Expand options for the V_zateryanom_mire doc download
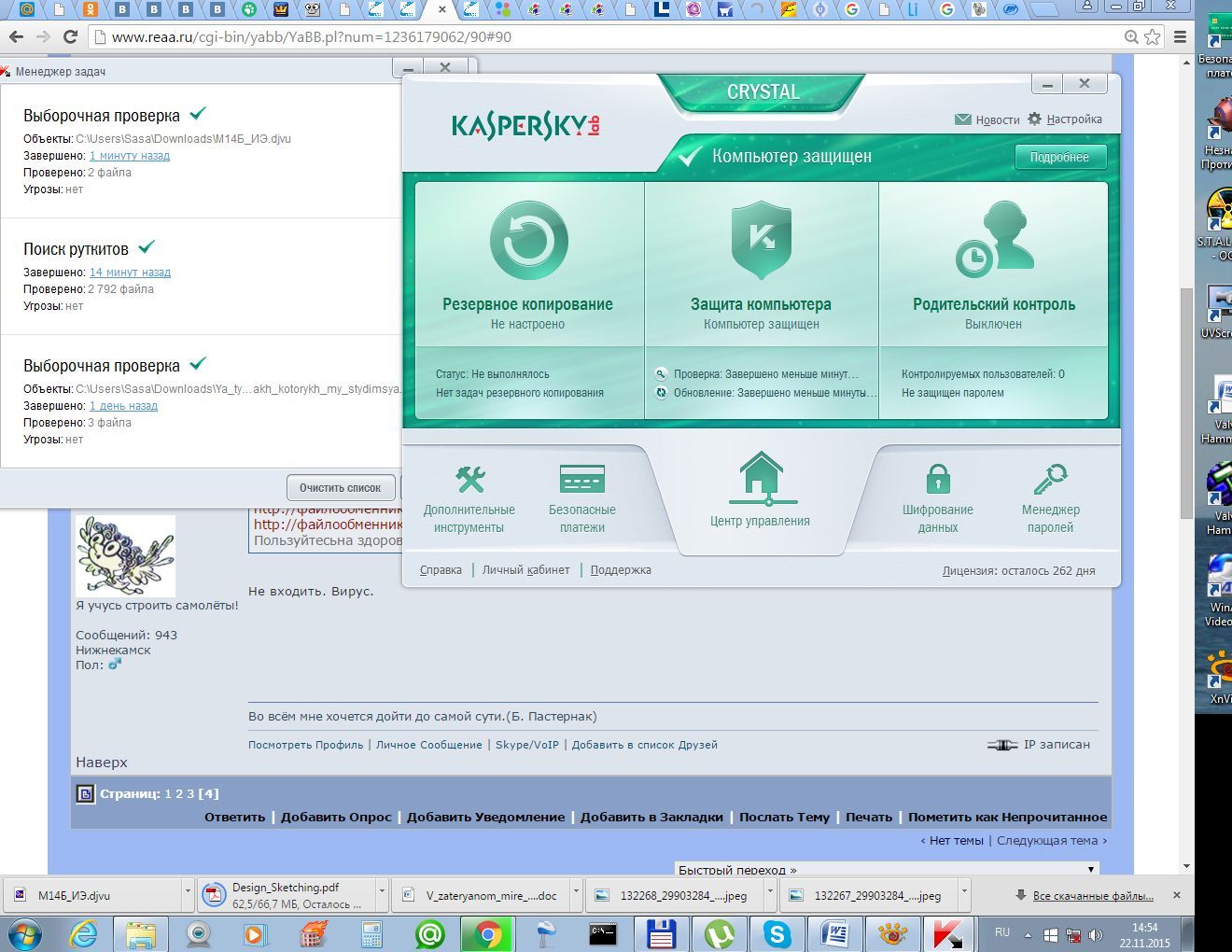This screenshot has width=1232, height=952. click(x=575, y=894)
